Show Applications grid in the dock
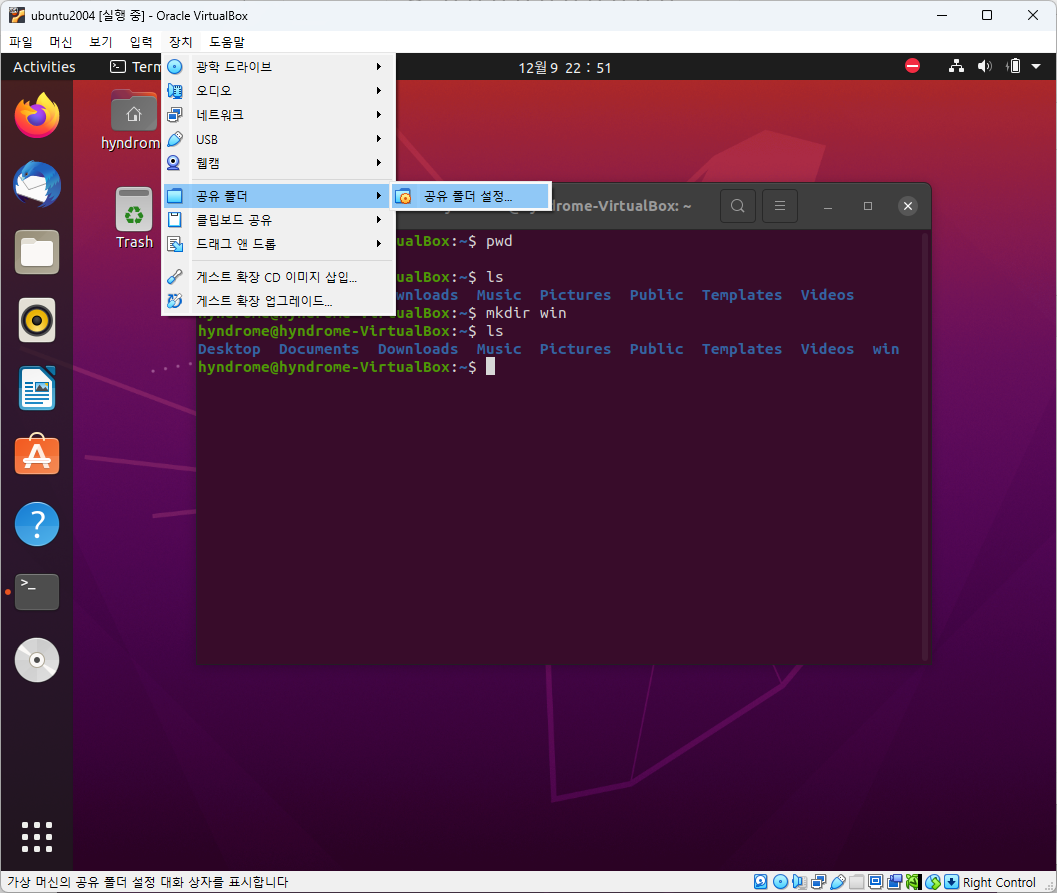 pyautogui.click(x=37, y=837)
